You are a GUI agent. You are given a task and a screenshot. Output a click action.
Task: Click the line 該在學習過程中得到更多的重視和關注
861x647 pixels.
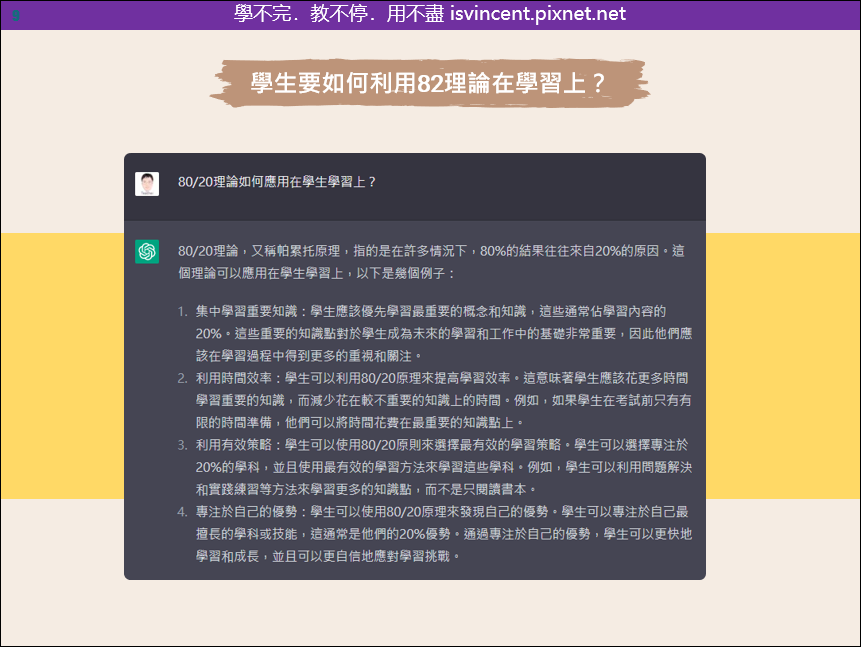(x=309, y=356)
